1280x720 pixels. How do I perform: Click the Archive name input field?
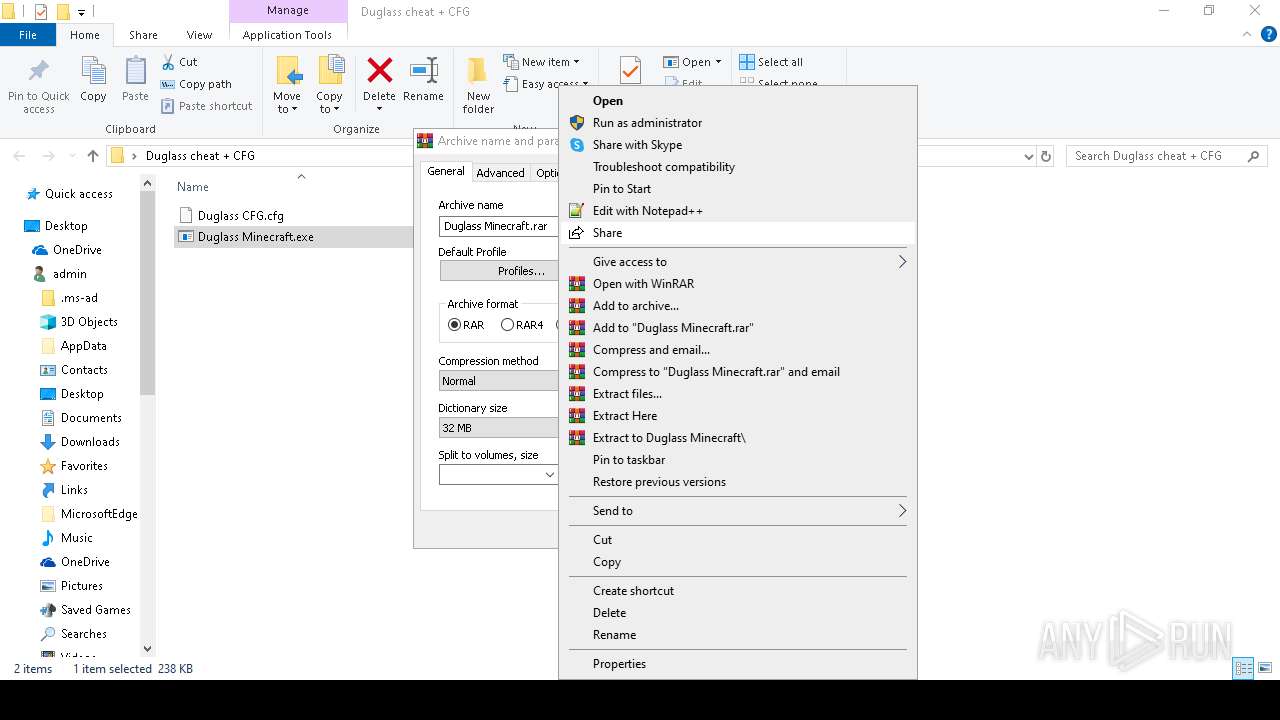pos(498,226)
